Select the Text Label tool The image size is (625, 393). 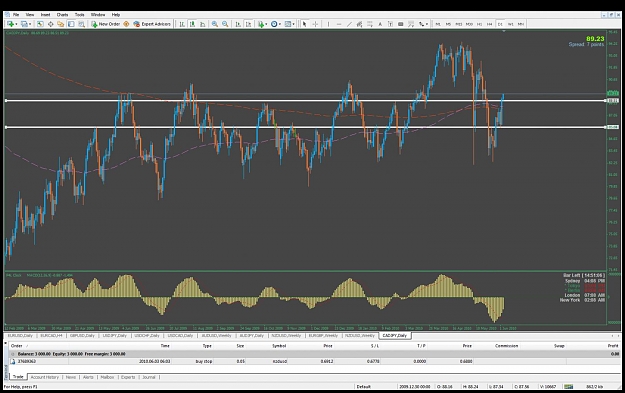pyautogui.click(x=390, y=24)
